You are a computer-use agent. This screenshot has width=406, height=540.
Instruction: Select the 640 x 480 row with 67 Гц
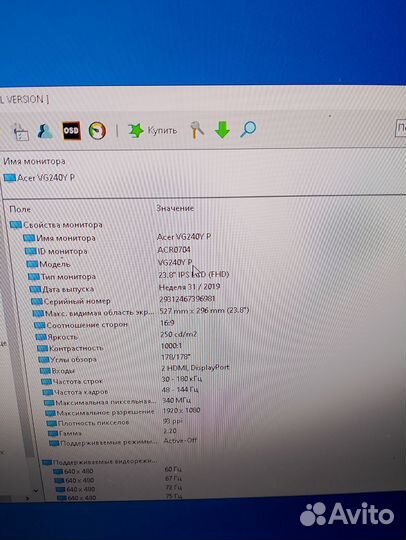pos(117,480)
